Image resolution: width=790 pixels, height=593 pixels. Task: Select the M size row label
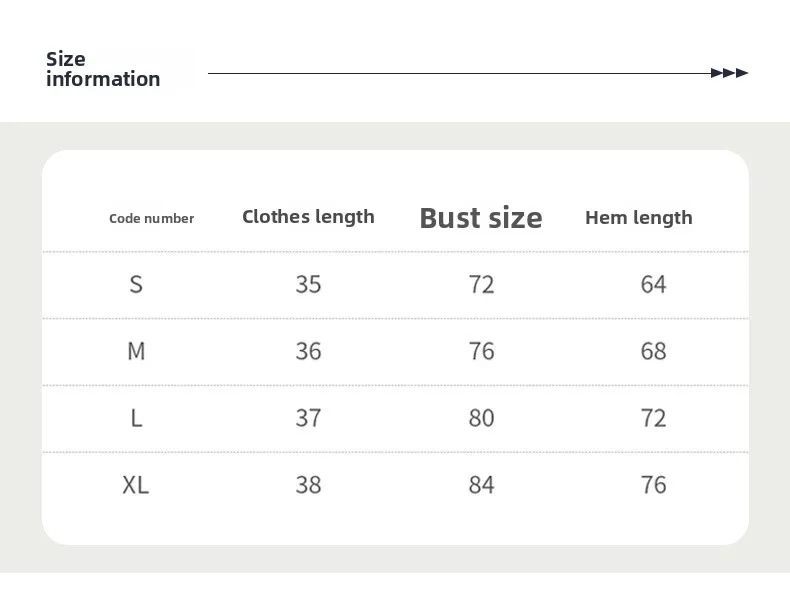pyautogui.click(x=136, y=351)
